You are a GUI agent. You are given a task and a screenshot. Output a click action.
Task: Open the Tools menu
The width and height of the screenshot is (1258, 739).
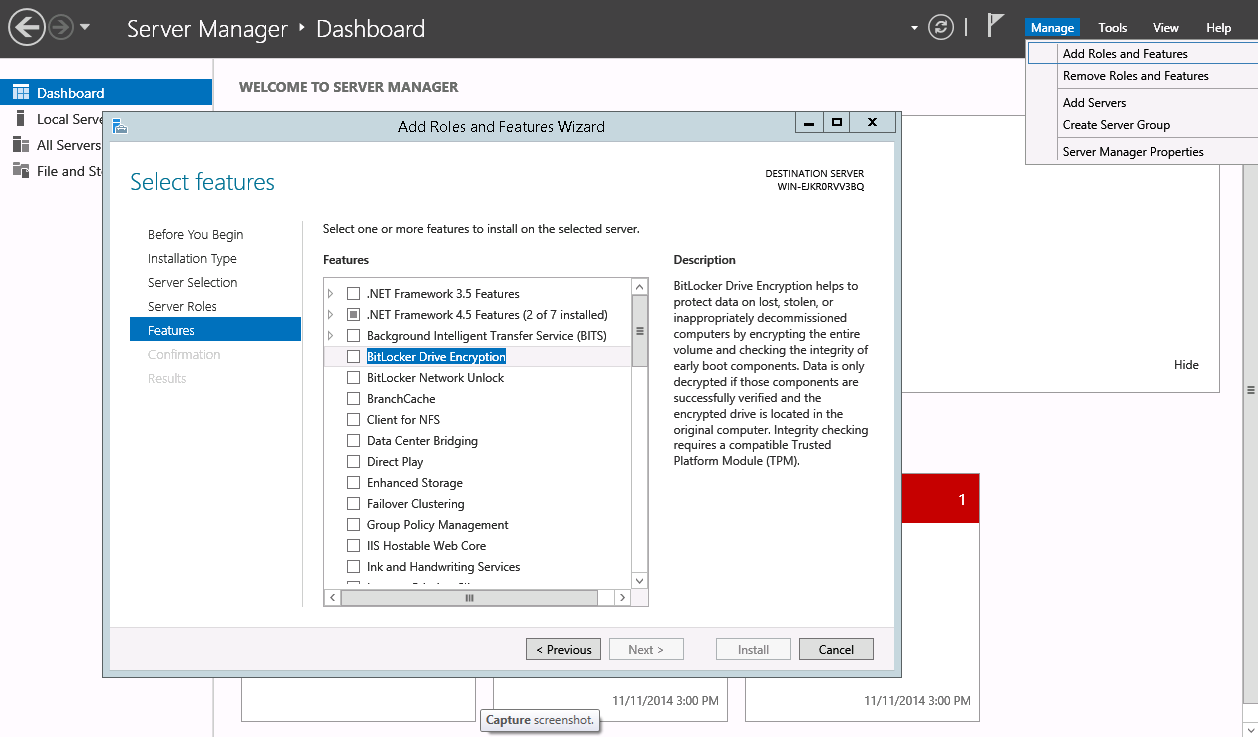(x=1112, y=28)
